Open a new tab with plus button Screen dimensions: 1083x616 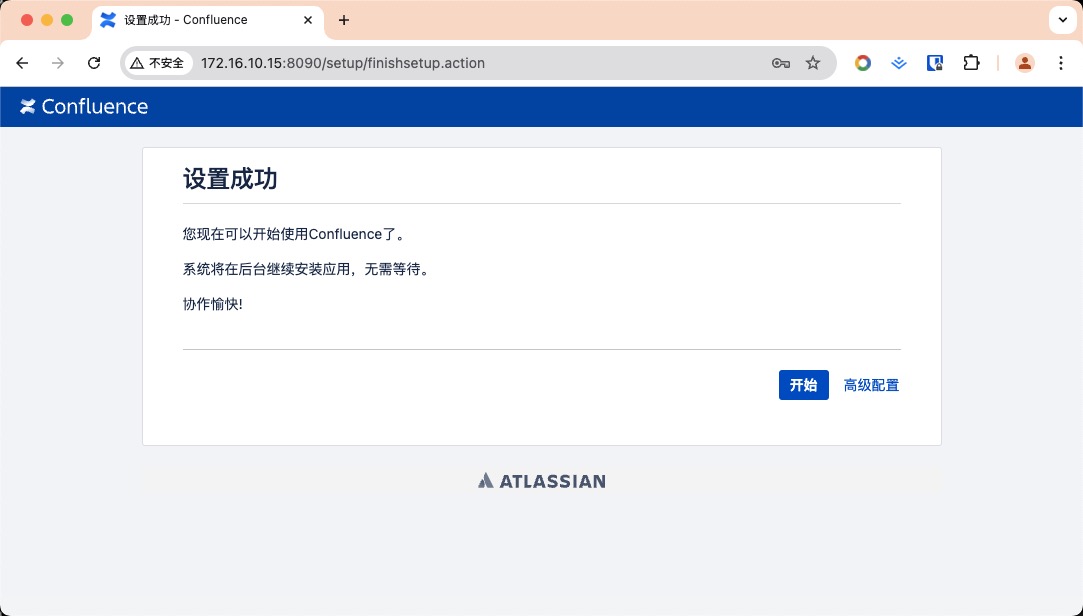click(x=344, y=20)
